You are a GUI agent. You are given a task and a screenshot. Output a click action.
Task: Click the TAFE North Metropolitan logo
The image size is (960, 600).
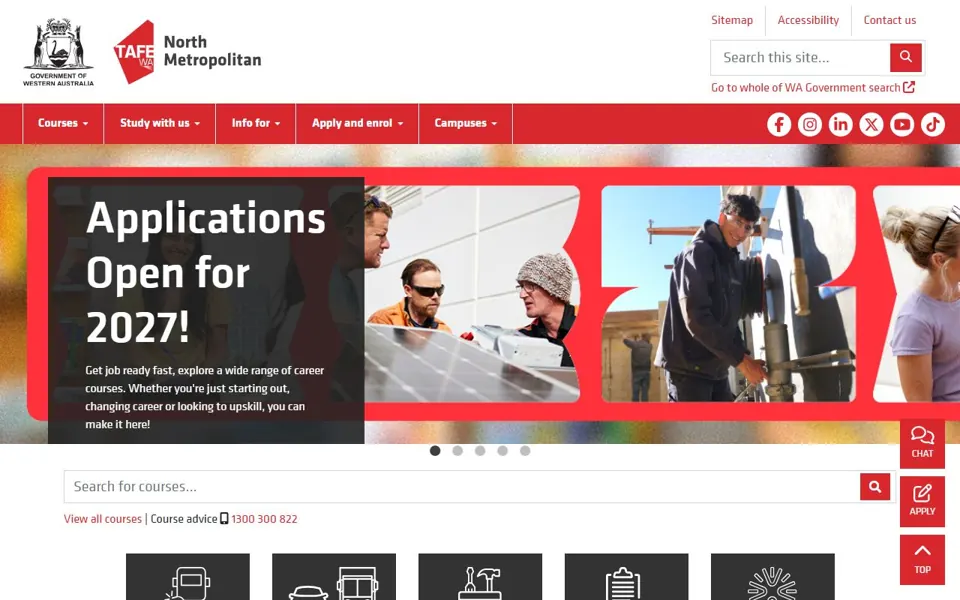tap(188, 52)
